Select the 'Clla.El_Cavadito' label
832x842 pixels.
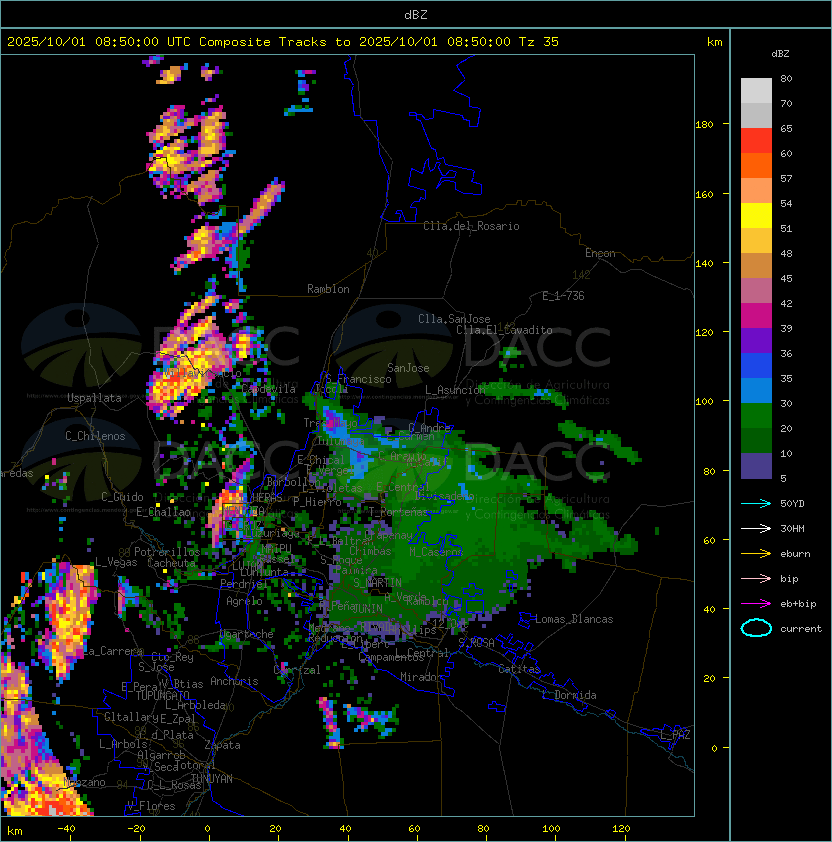(x=504, y=330)
